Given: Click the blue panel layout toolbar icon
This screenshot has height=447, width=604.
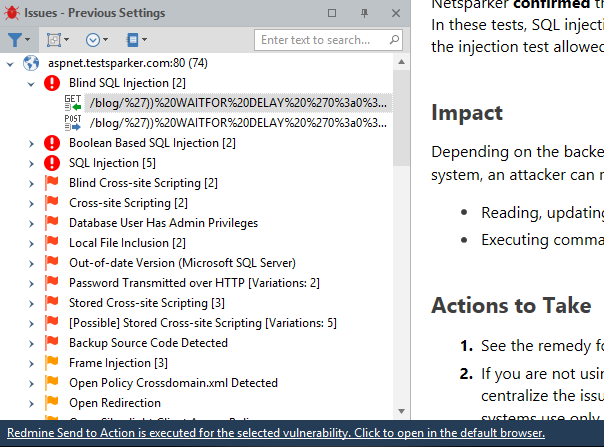Looking at the screenshot, I should click(136, 40).
